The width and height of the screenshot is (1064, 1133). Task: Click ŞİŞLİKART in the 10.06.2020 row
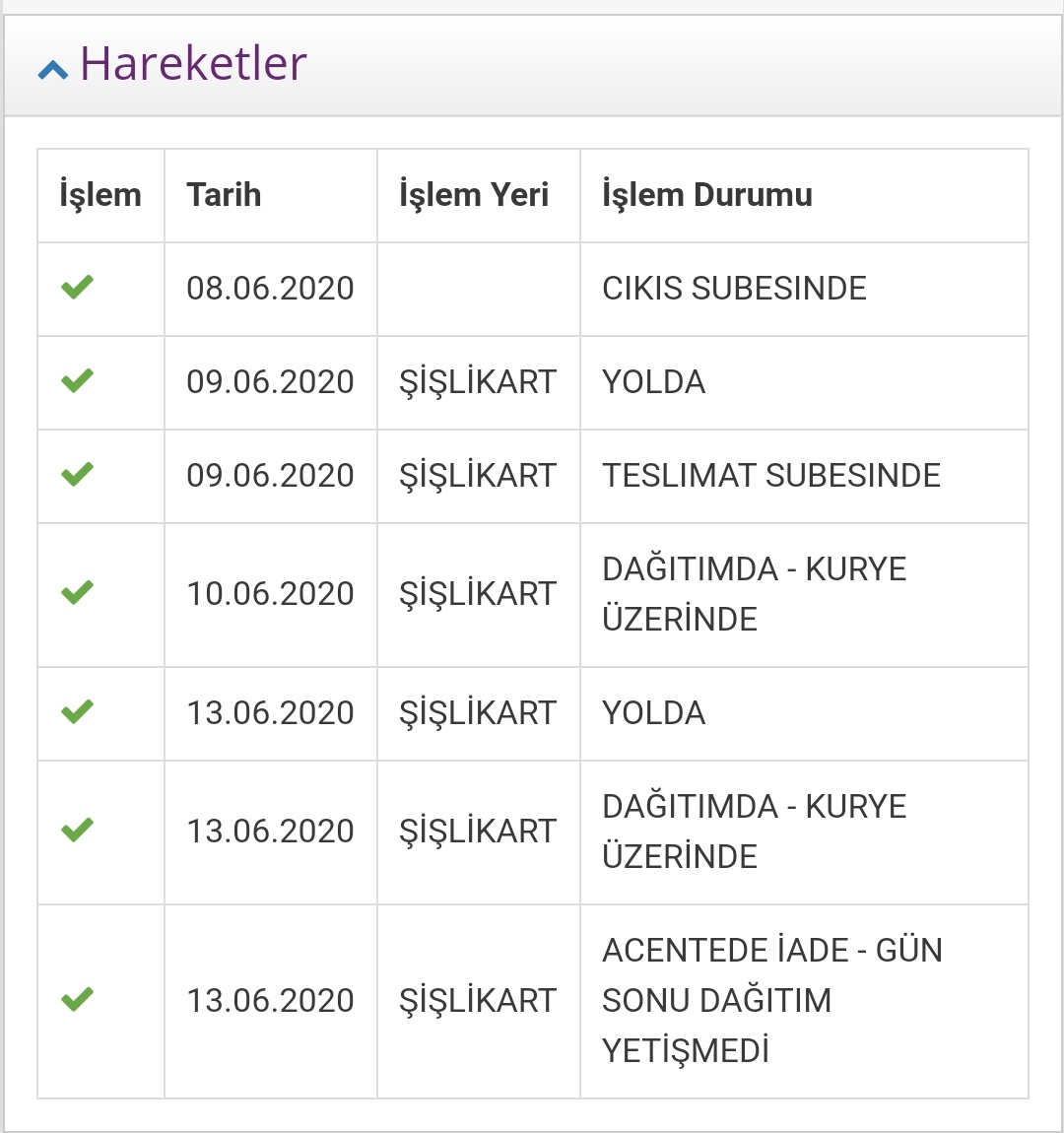[478, 594]
